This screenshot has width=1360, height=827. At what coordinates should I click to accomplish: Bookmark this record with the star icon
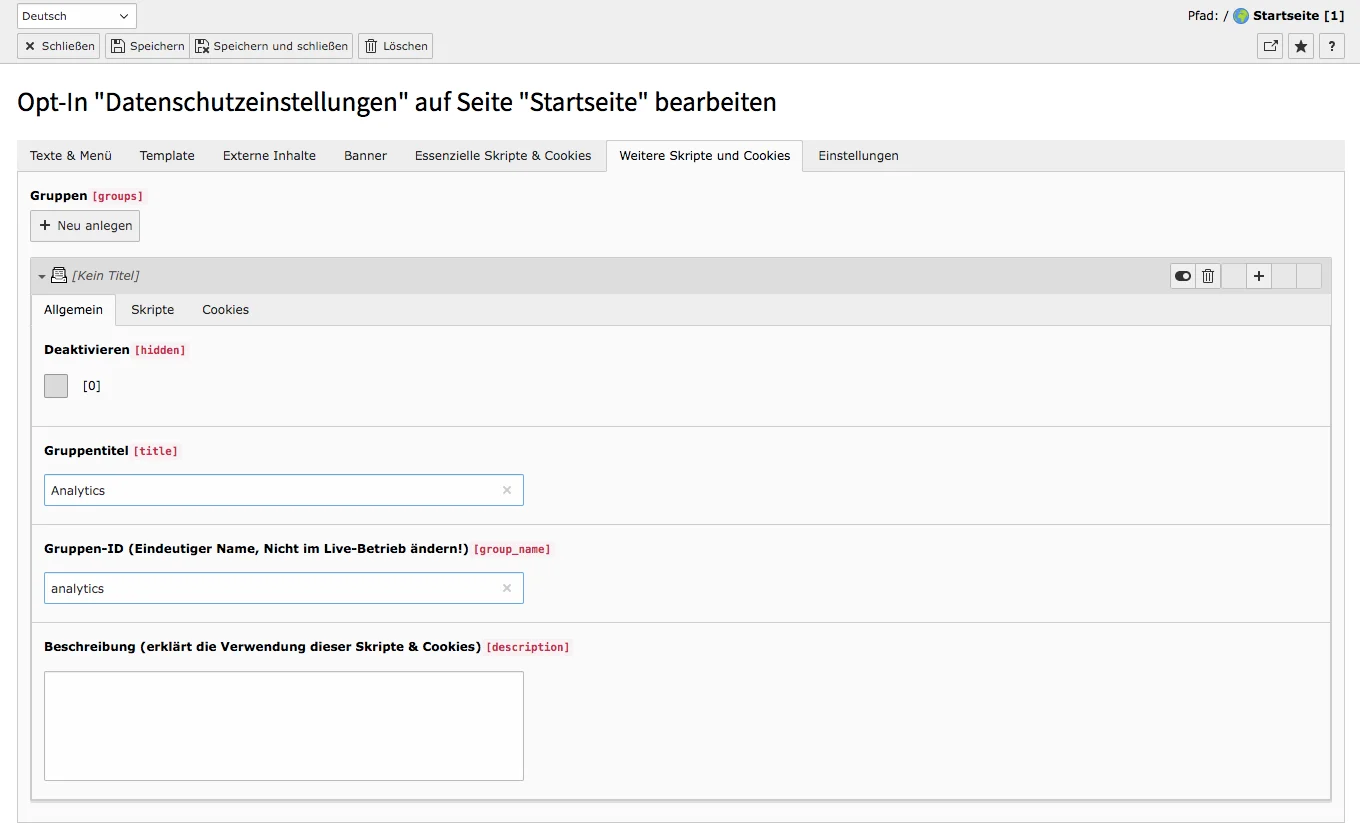coord(1300,46)
